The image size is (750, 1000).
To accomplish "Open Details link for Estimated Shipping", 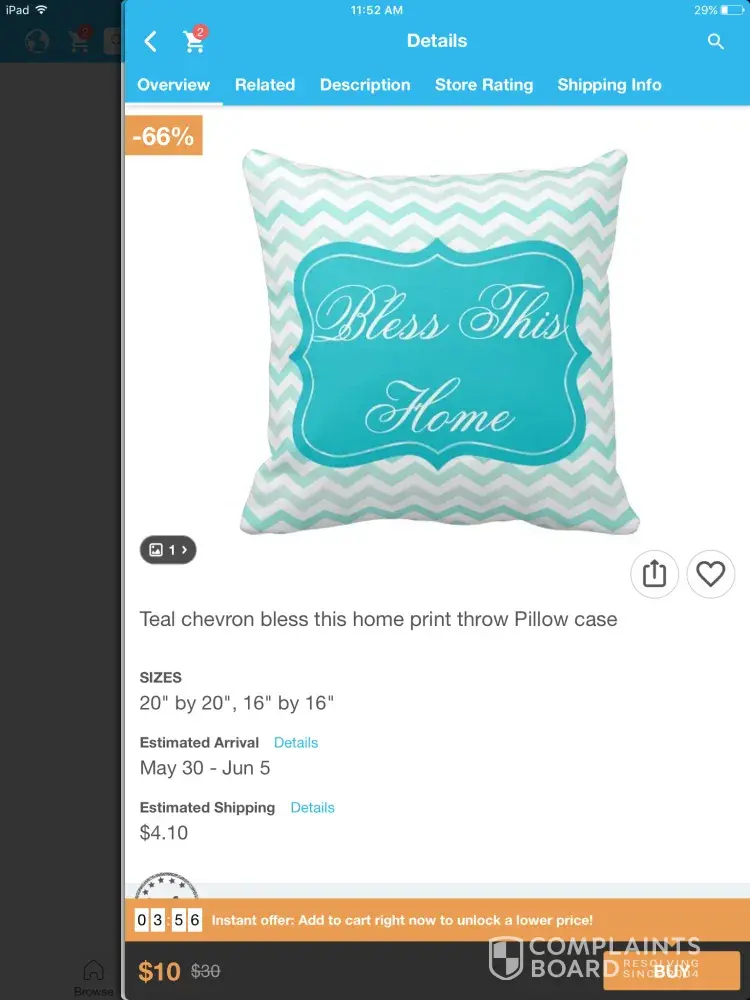I will pyautogui.click(x=312, y=807).
